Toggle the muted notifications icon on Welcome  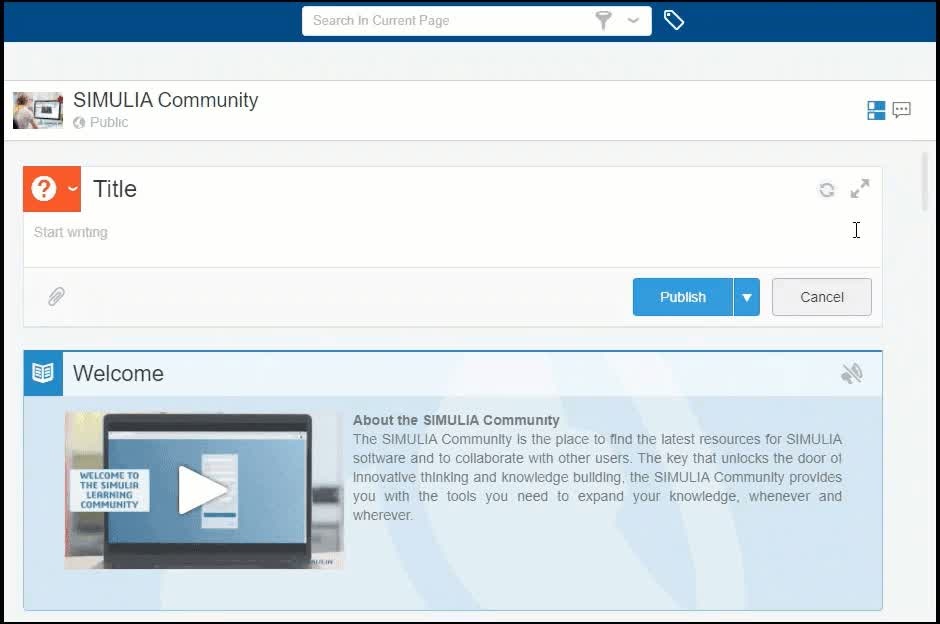(851, 373)
